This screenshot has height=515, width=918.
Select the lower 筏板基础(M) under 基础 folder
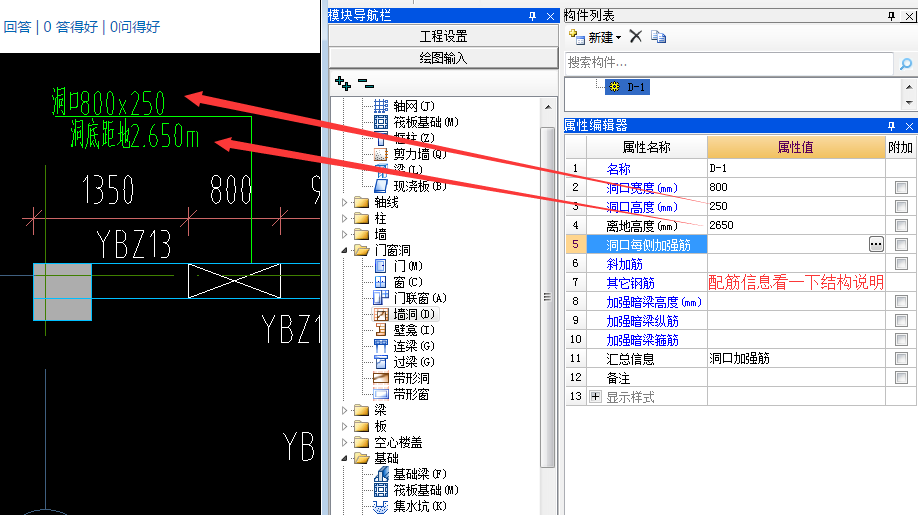(416, 490)
